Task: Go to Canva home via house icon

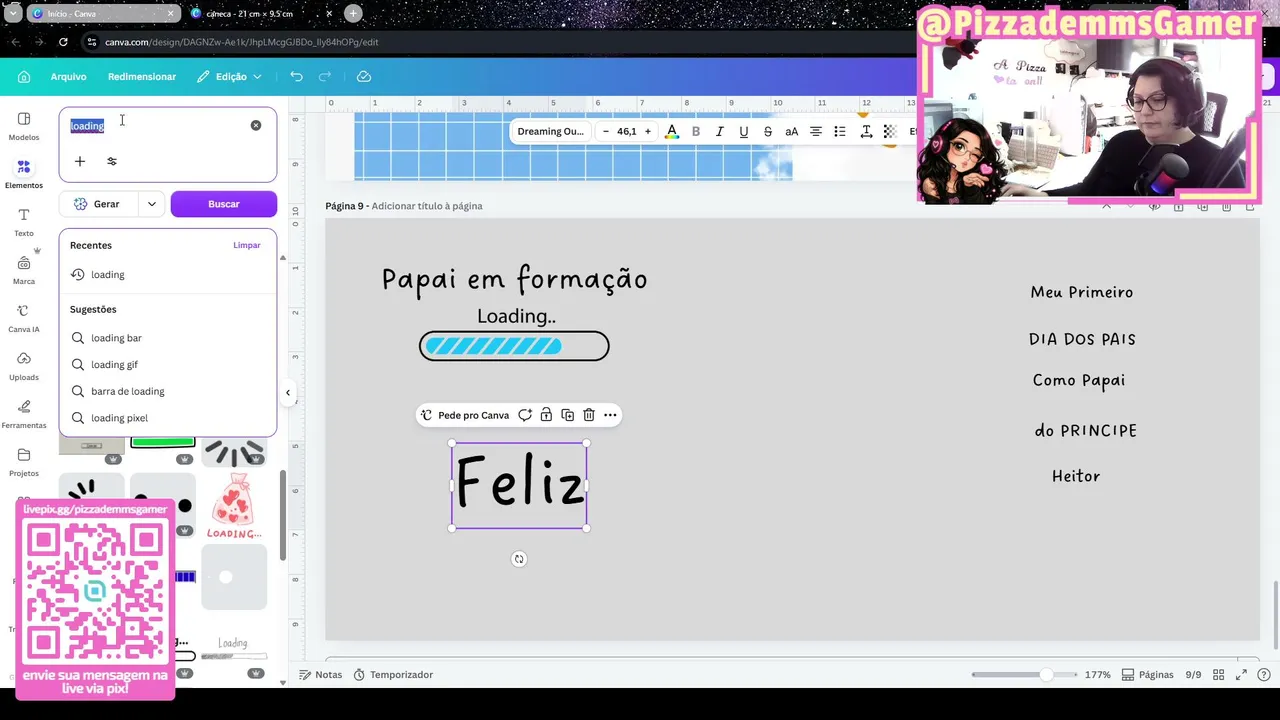Action: pyautogui.click(x=24, y=77)
